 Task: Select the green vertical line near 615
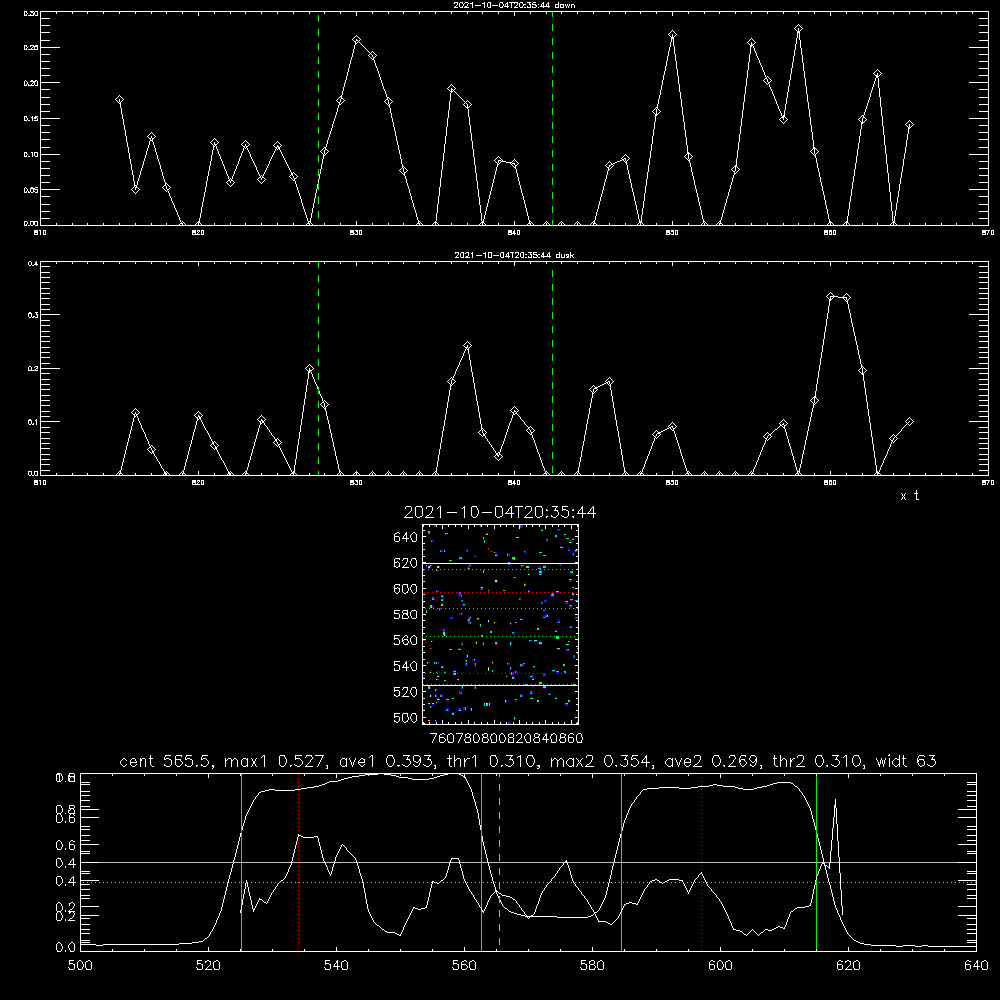coord(816,861)
